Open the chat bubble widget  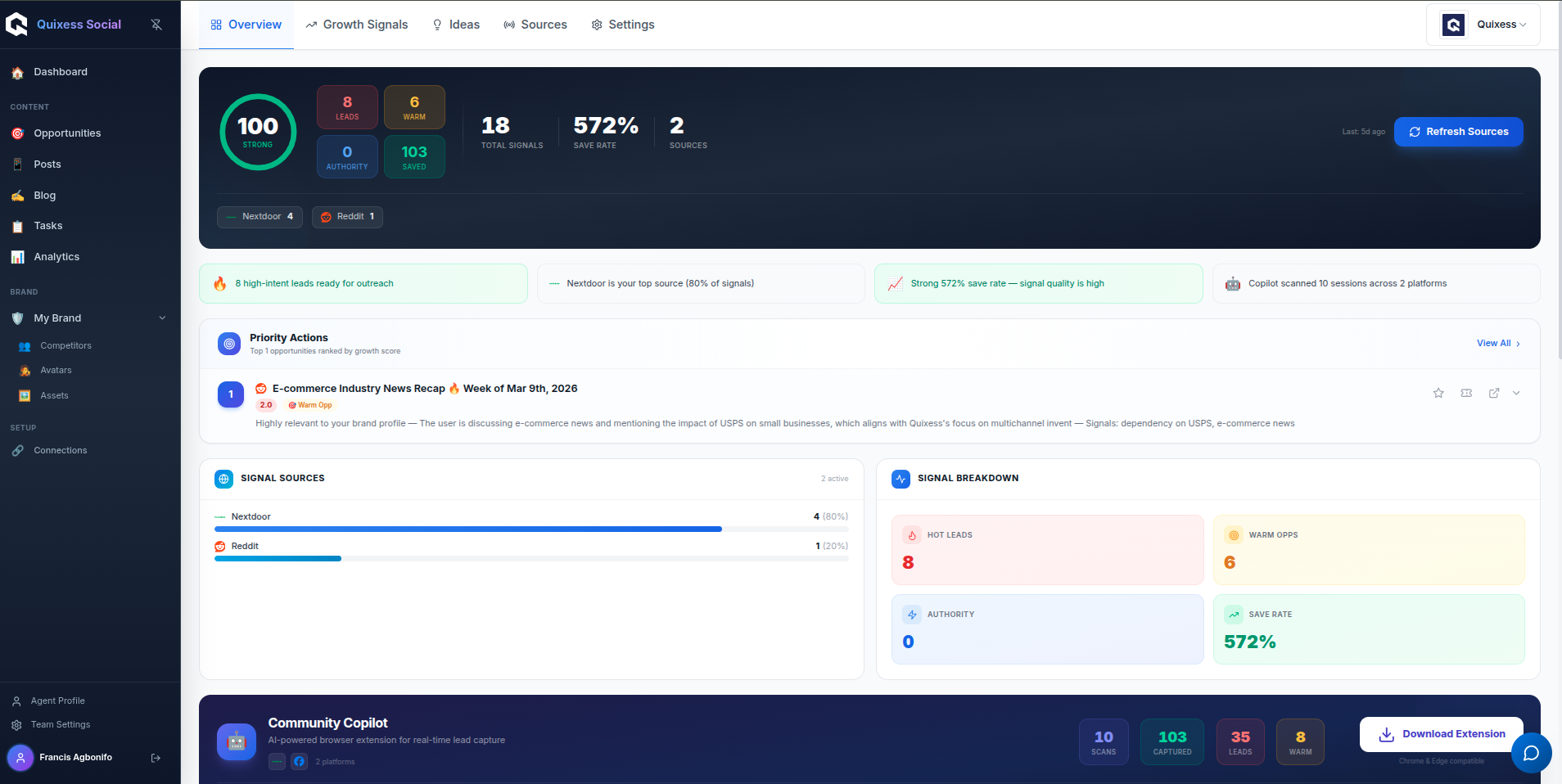[1532, 753]
